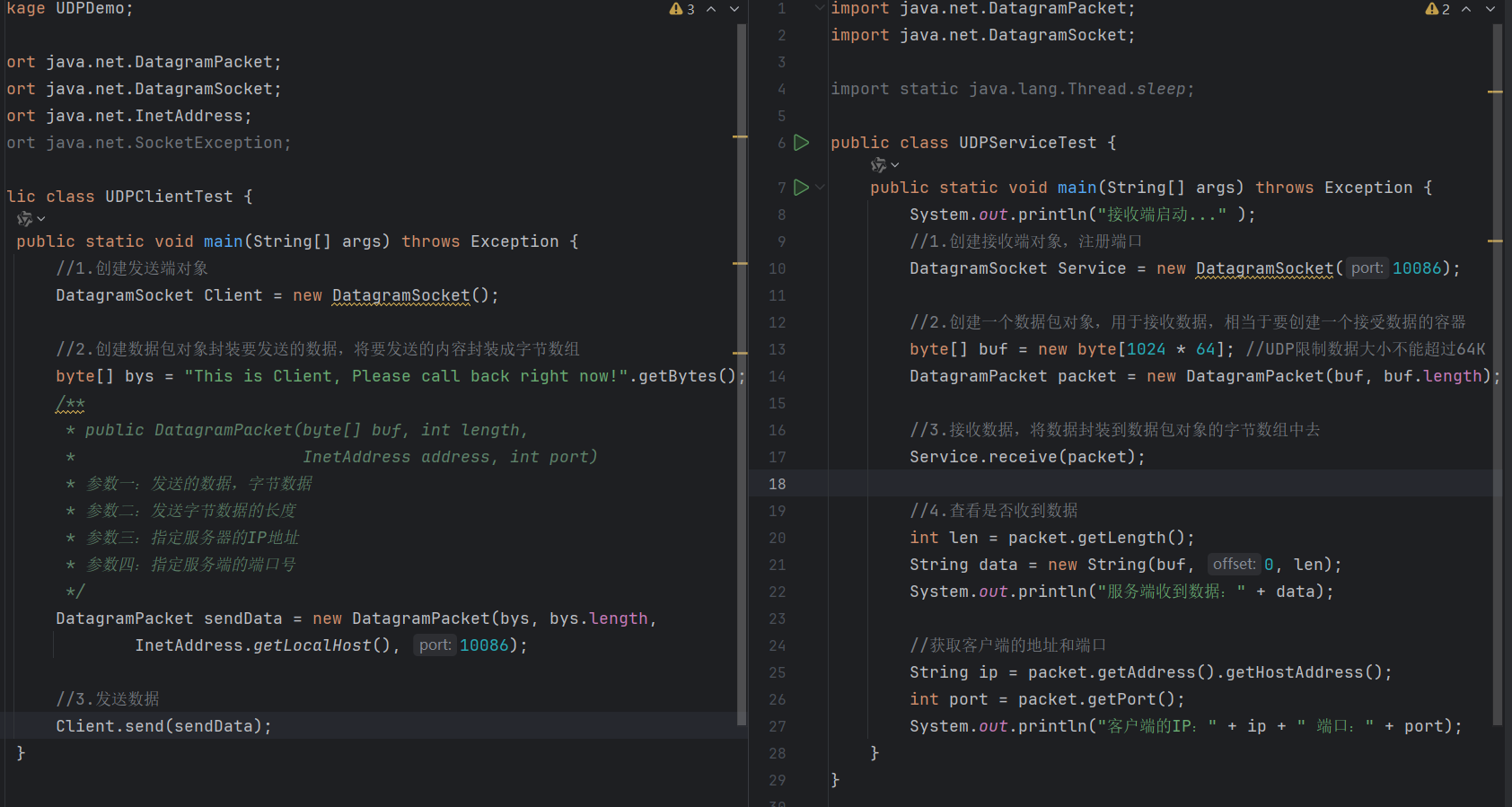1512x807 pixels.
Task: Click the vertical scrollbar of the right editor
Action: coord(1498,373)
